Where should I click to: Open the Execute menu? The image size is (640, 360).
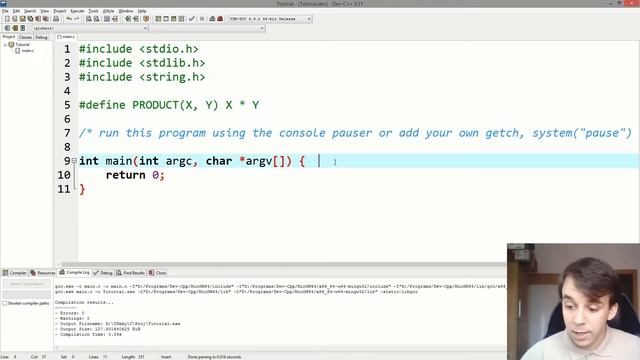pyautogui.click(x=77, y=11)
